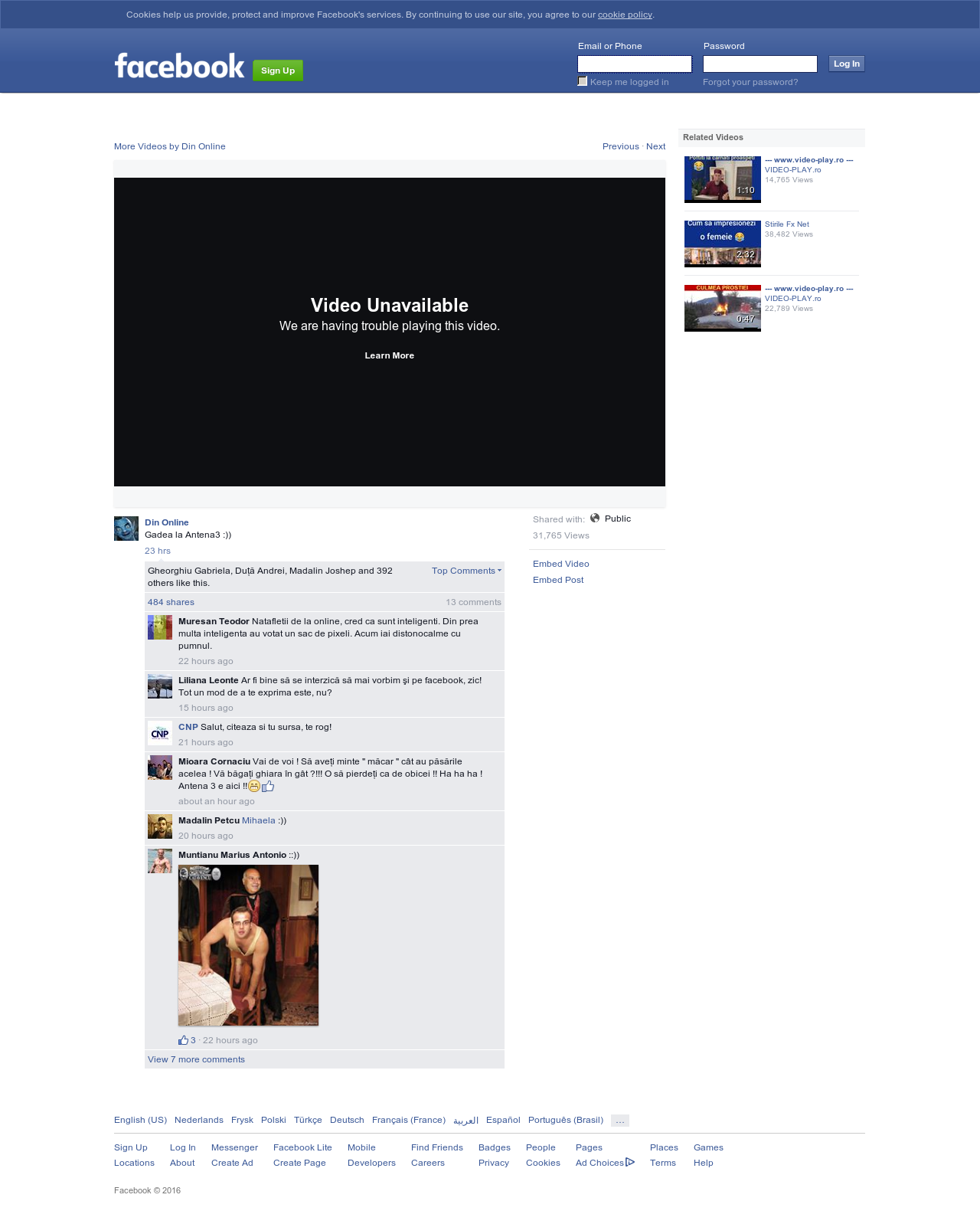
Task: Open Madalin Petcu's avatar
Action: (x=160, y=826)
